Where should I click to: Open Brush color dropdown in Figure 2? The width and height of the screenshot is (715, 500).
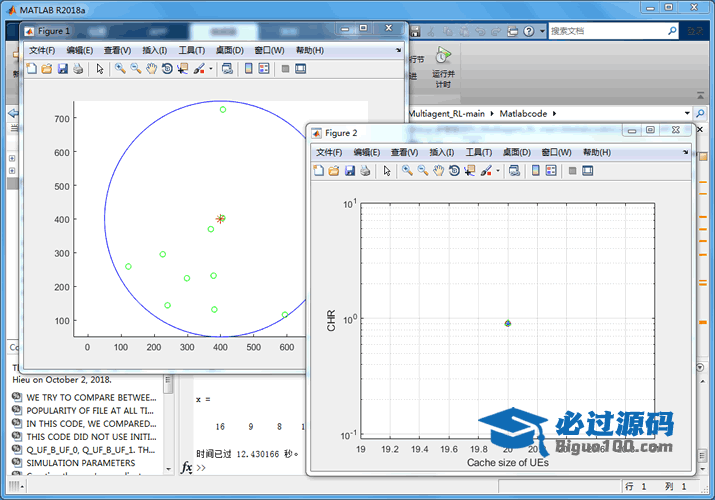point(498,171)
